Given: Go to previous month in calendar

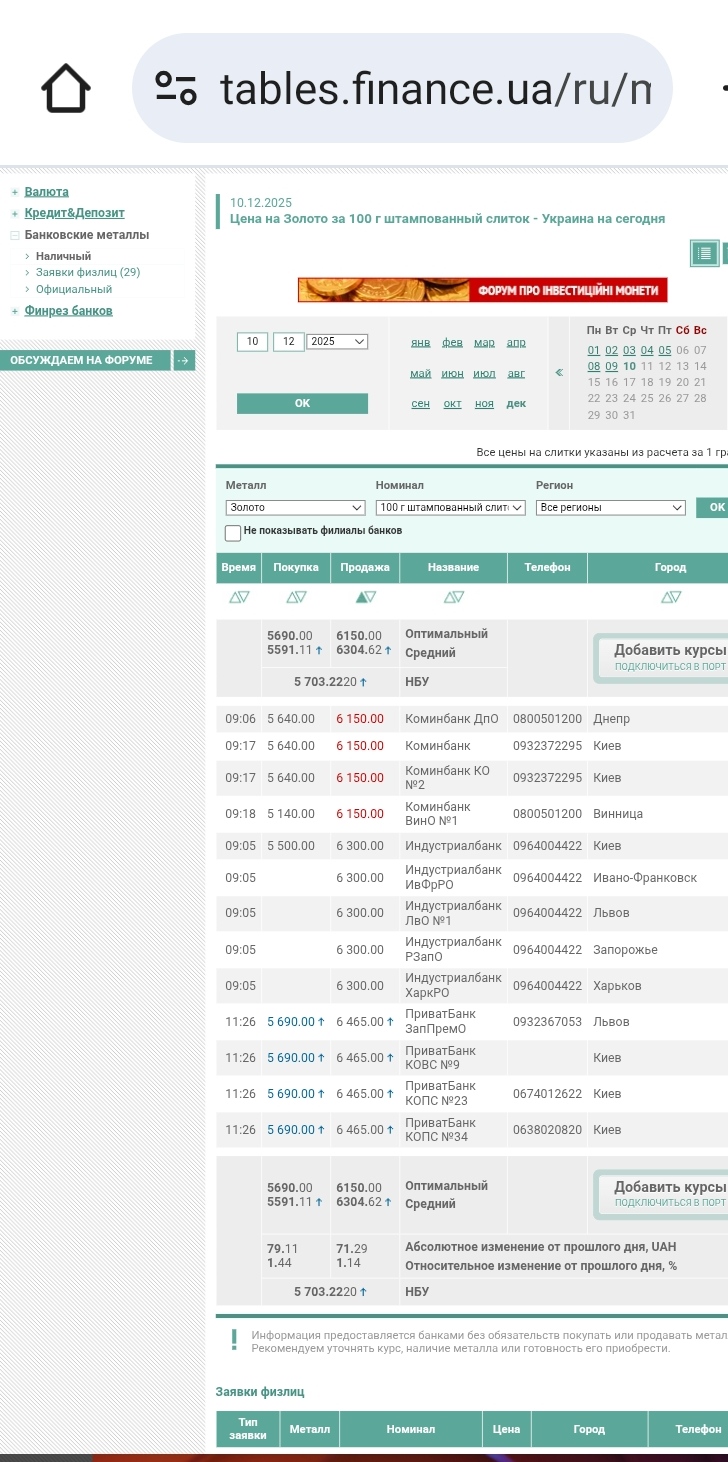Looking at the screenshot, I should (x=559, y=373).
